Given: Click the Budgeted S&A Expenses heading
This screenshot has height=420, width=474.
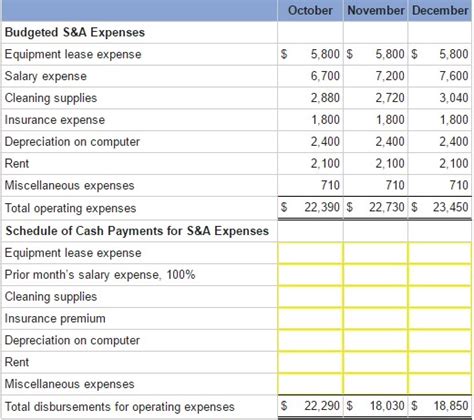Looking at the screenshot, I should pos(75,32).
